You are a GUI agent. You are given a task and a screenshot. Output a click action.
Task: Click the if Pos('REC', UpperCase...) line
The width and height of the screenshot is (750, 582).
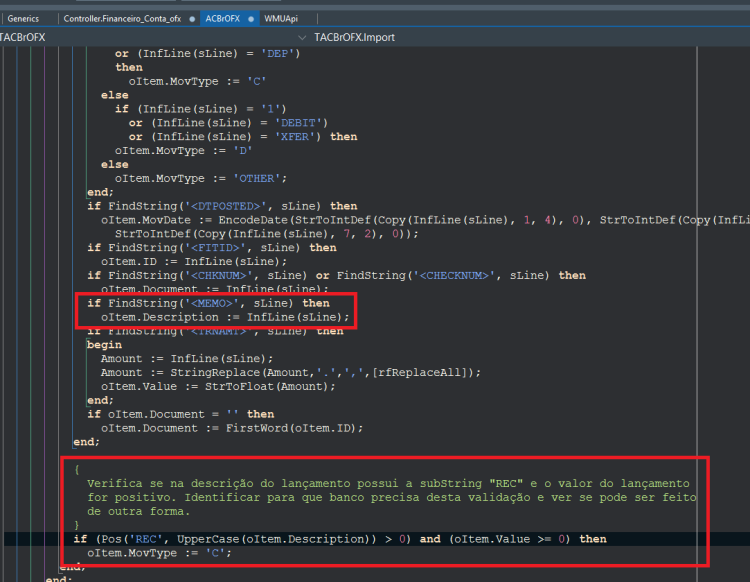[340, 539]
